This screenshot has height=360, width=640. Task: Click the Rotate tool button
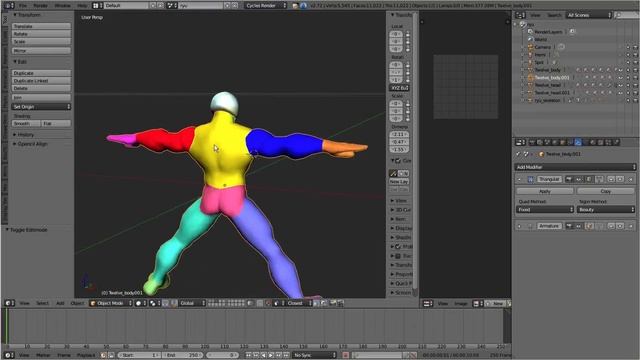click(41, 34)
